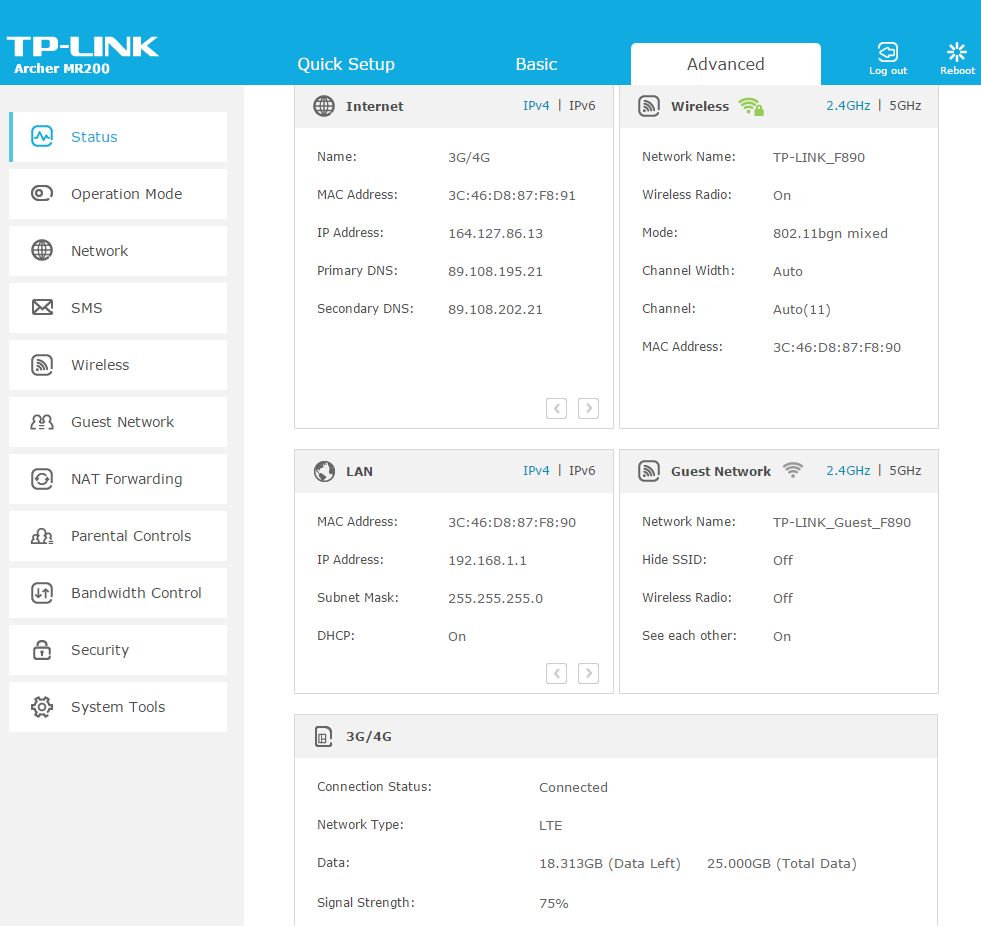This screenshot has height=926, width=981.
Task: Select the Advanced tab
Action: click(x=726, y=64)
